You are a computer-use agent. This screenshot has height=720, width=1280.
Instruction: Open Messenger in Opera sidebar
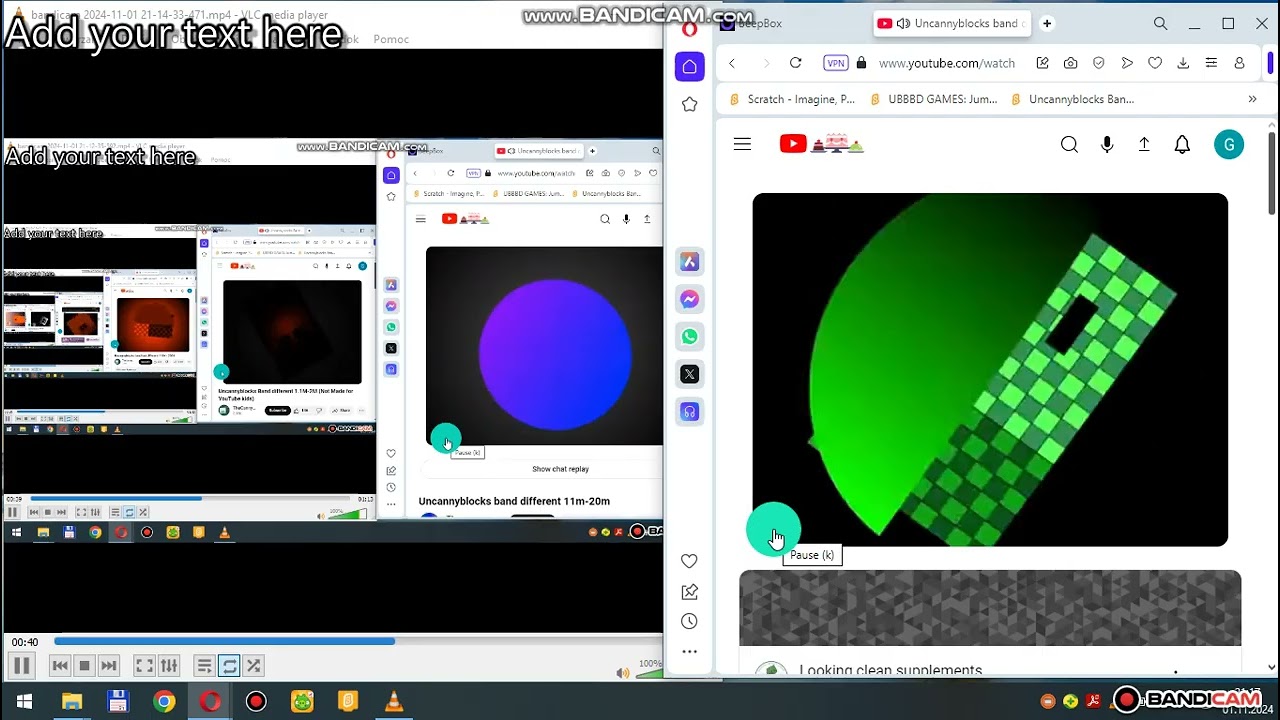point(689,299)
